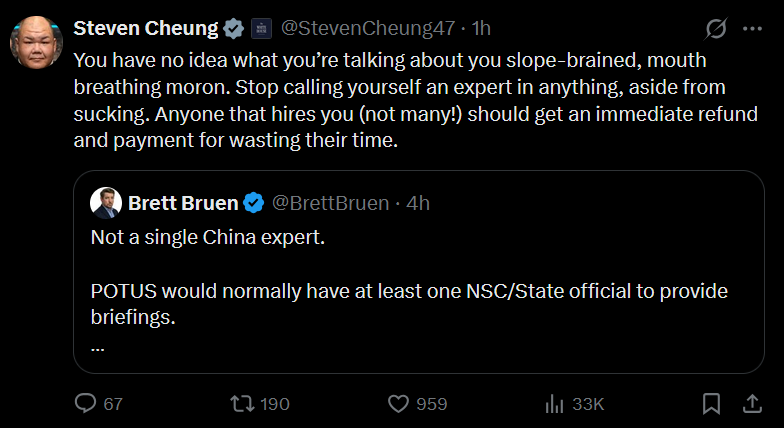Image resolution: width=784 pixels, height=428 pixels.
Task: Click the White House affiliation badge
Action: click(x=261, y=28)
